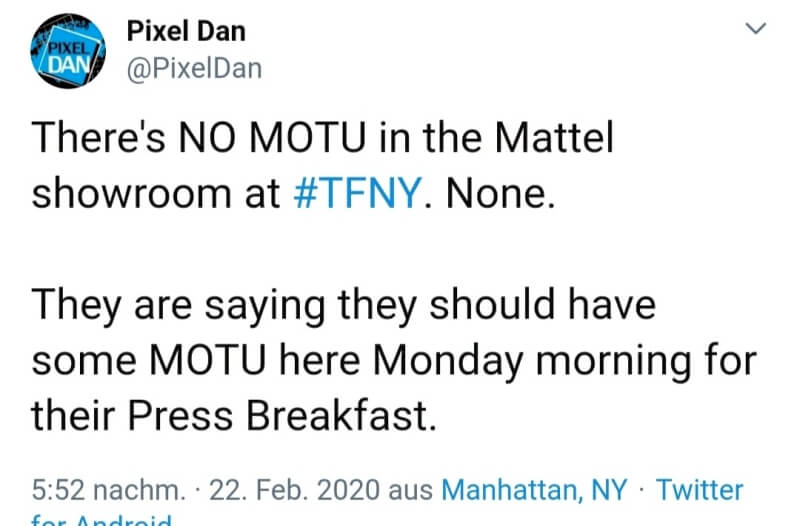
Task: Click the word Mattel in tweet
Action: tap(555, 138)
